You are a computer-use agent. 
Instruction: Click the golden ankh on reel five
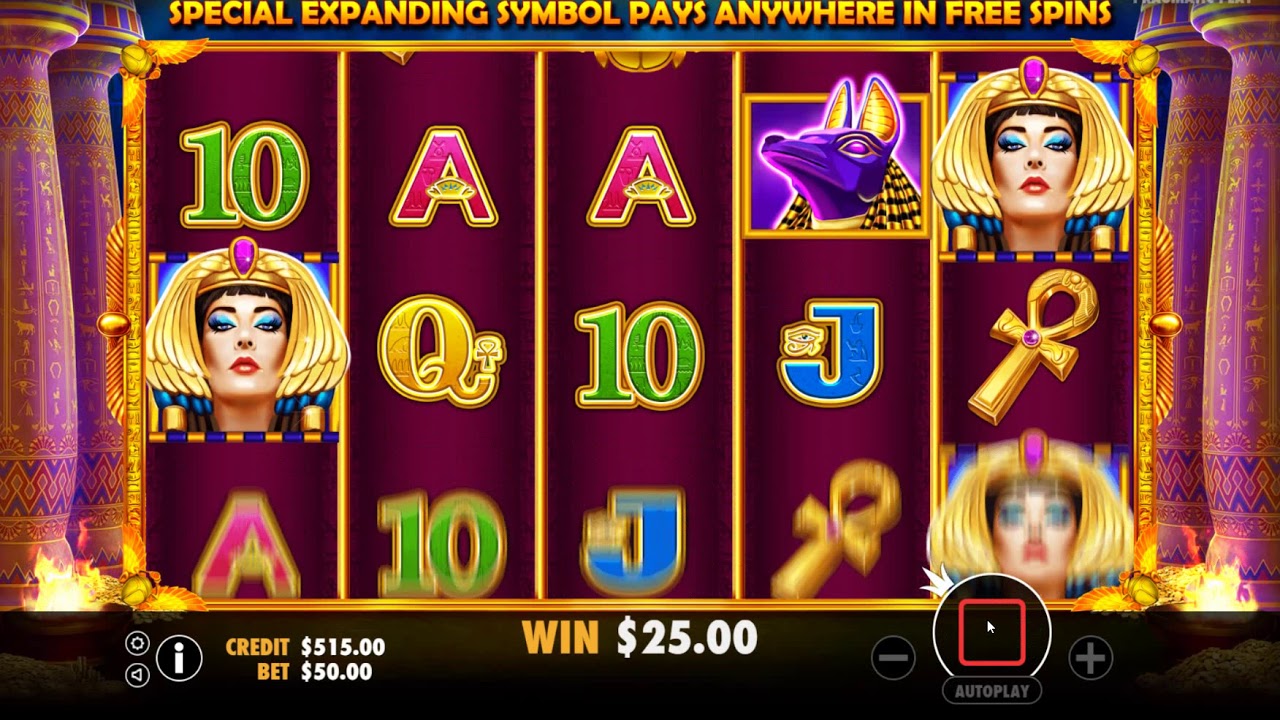[1036, 345]
